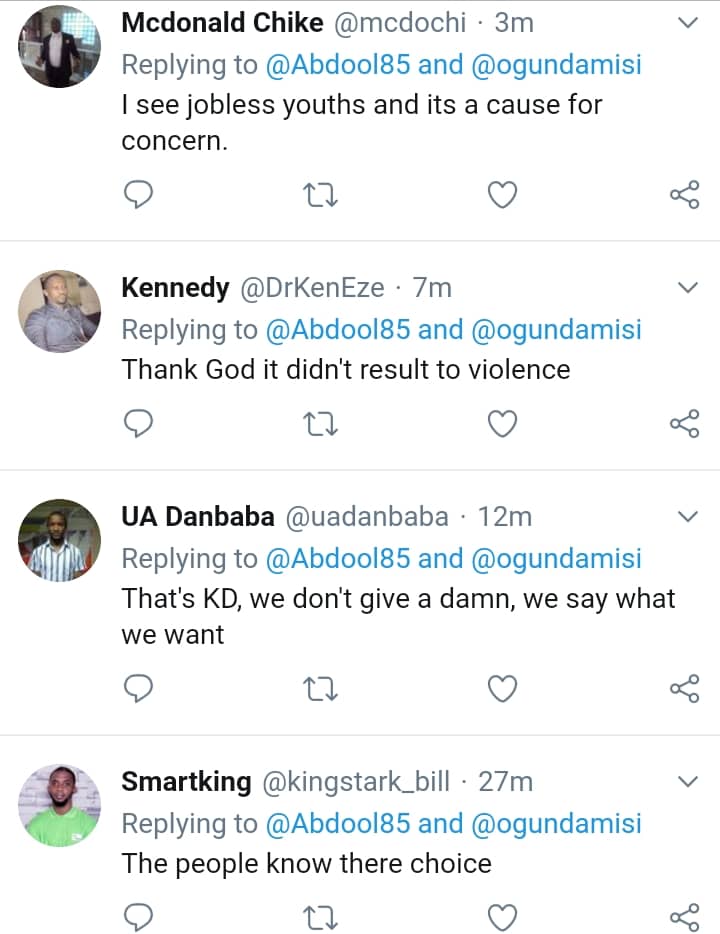The width and height of the screenshot is (720, 934).
Task: Retweet UA Danbaba's KD tweet
Action: click(x=320, y=688)
